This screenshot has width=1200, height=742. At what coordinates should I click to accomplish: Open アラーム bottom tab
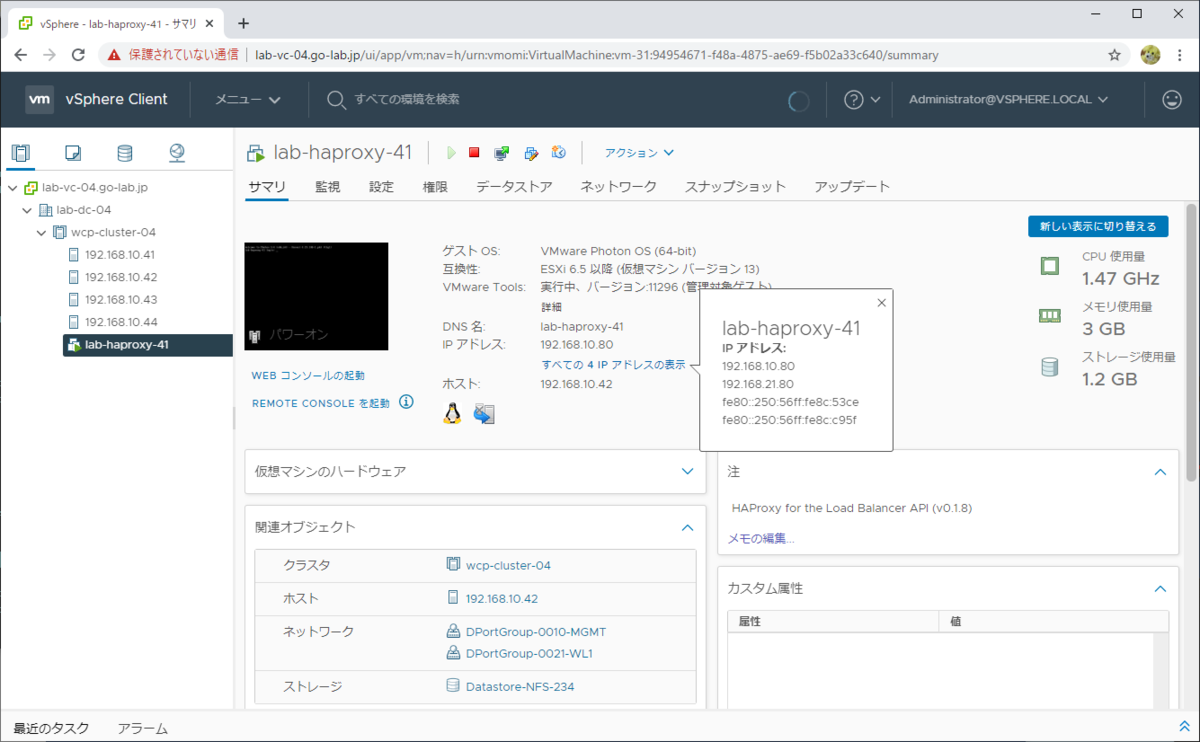[x=143, y=728]
